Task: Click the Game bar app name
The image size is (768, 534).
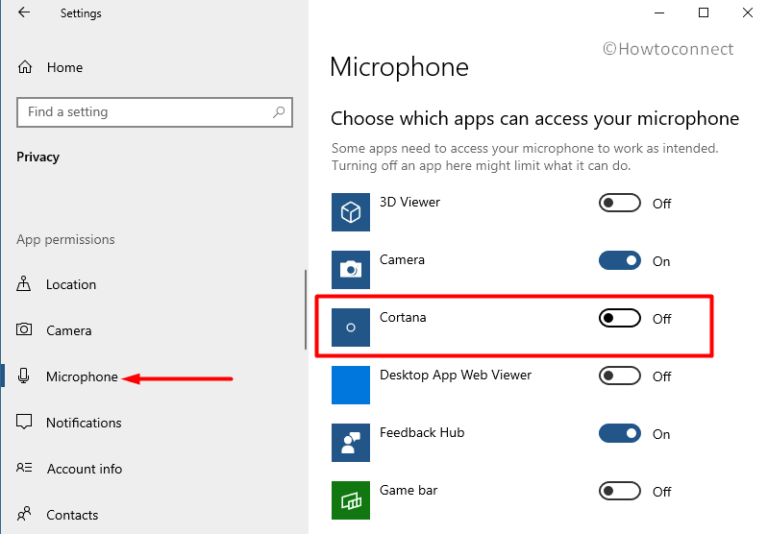Action: click(x=408, y=490)
